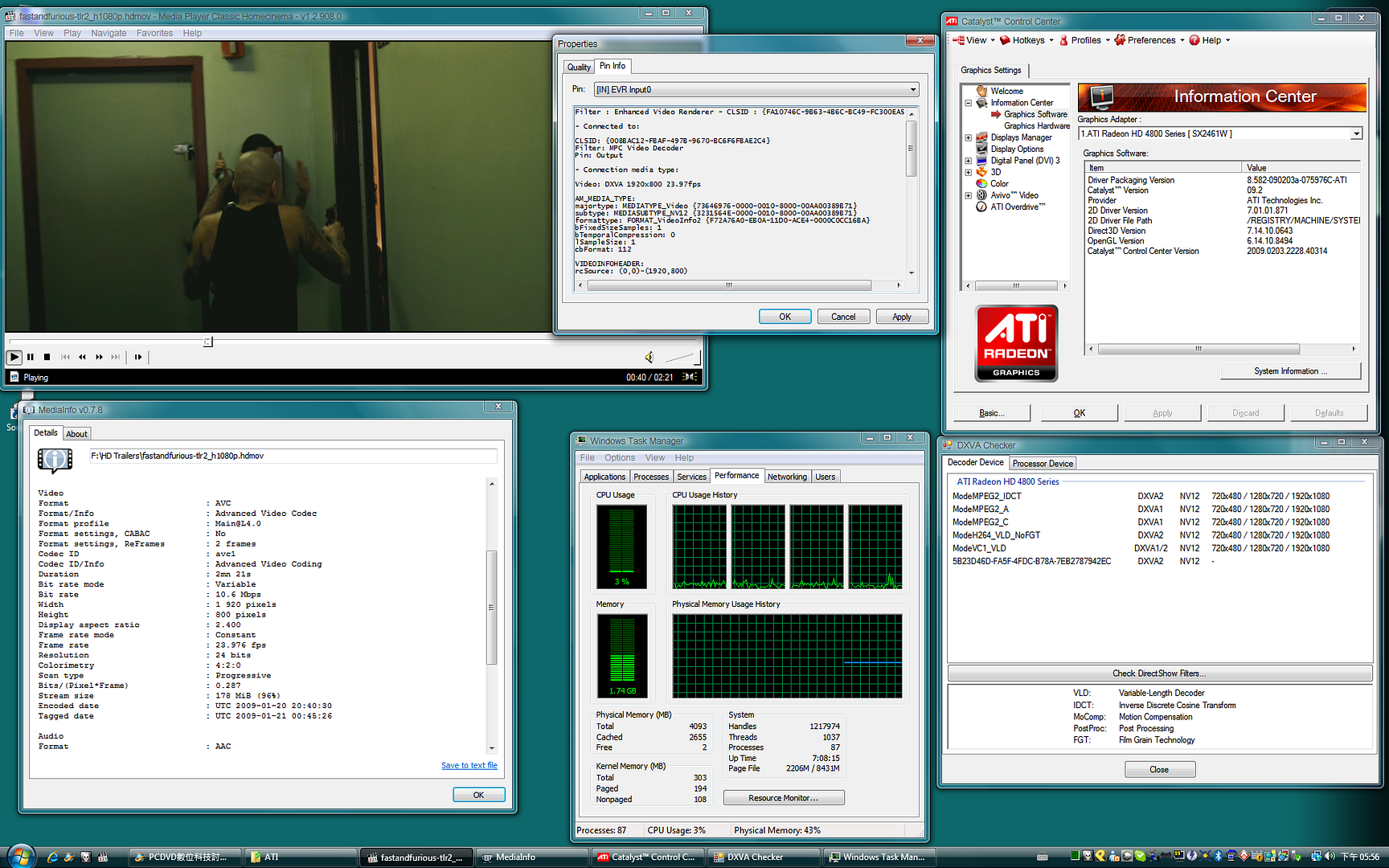
Task: Close DXVA Checker with the Close button
Action: [x=1159, y=769]
